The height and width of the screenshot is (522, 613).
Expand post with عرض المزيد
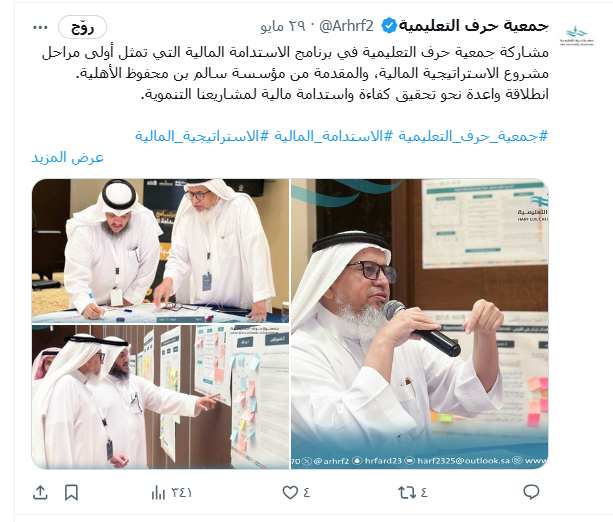pos(67,157)
